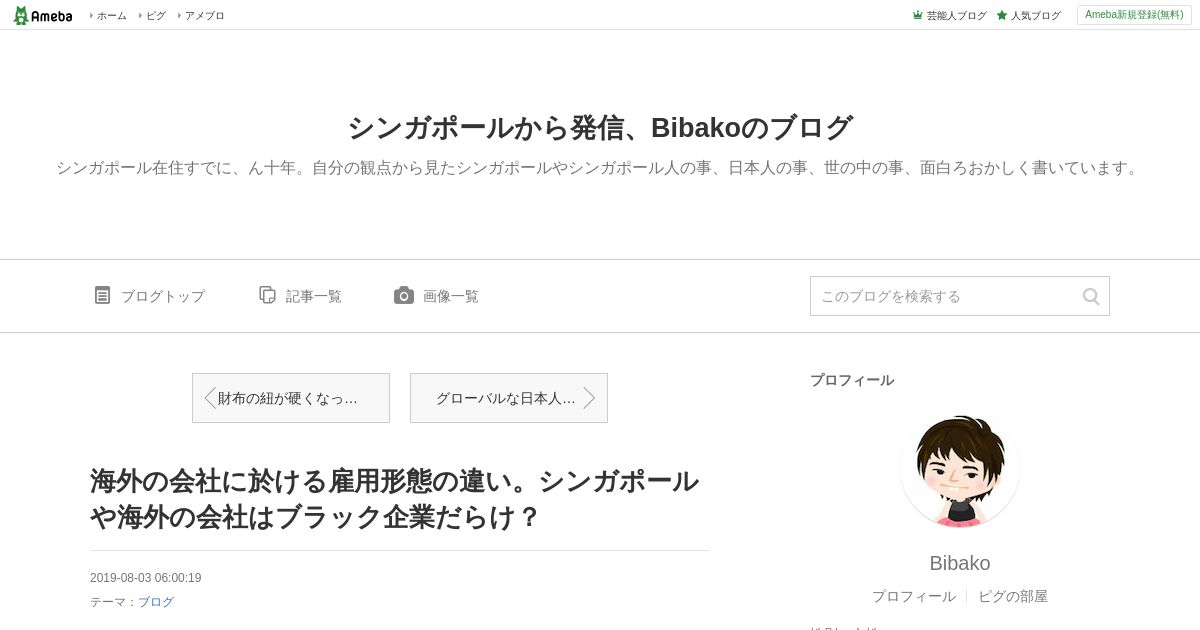1200x630 pixels.
Task: Click the 記事一覧 pages icon
Action: (x=267, y=295)
